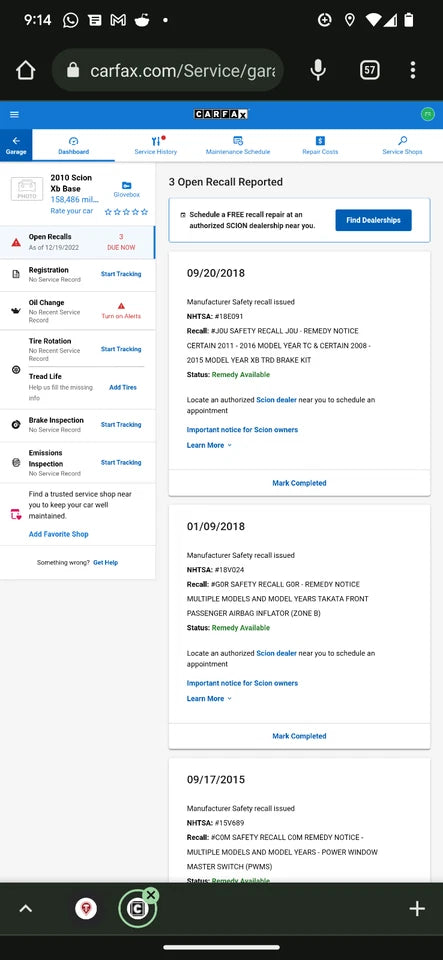Expand the bottom tab strip chevron
Screen dimensions: 443x960
coord(25,909)
